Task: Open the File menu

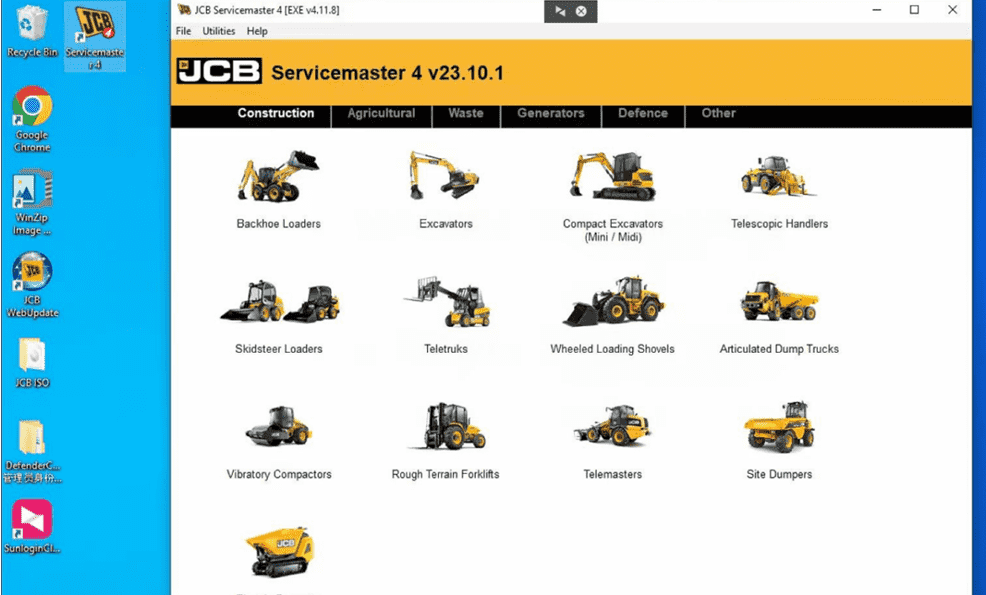Action: pyautogui.click(x=184, y=31)
